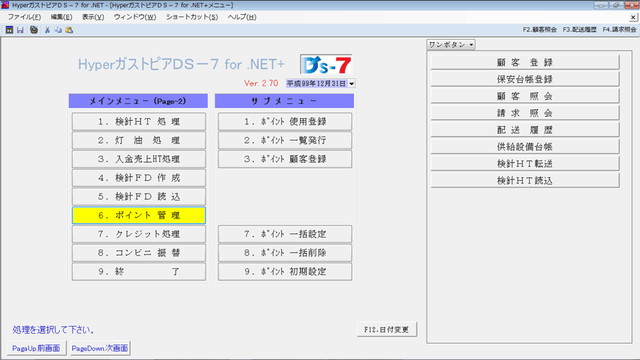The width and height of the screenshot is (640, 360).
Task: Click 検針HT転送 button
Action: [x=524, y=164]
